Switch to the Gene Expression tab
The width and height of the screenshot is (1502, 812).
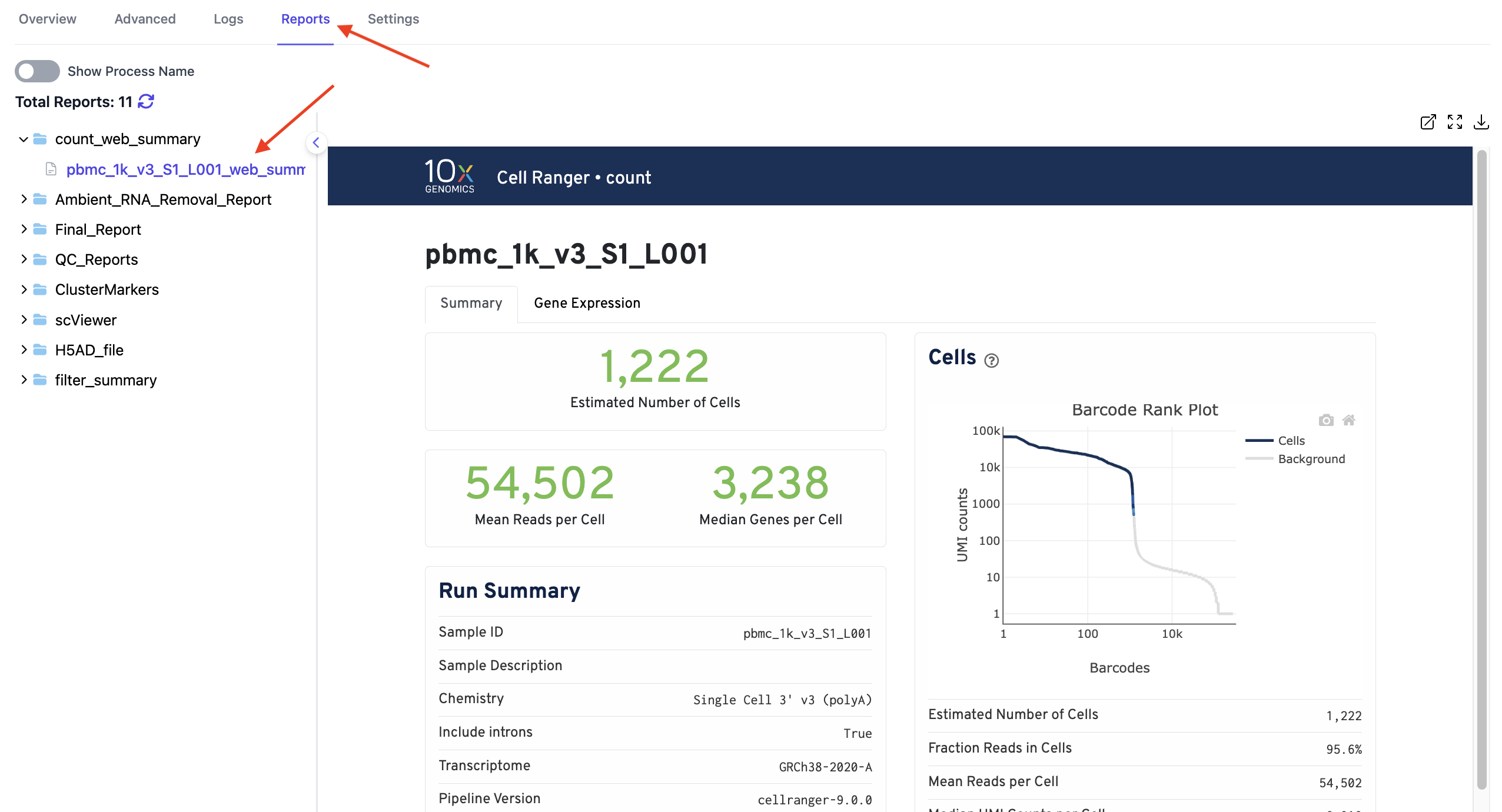coord(586,303)
